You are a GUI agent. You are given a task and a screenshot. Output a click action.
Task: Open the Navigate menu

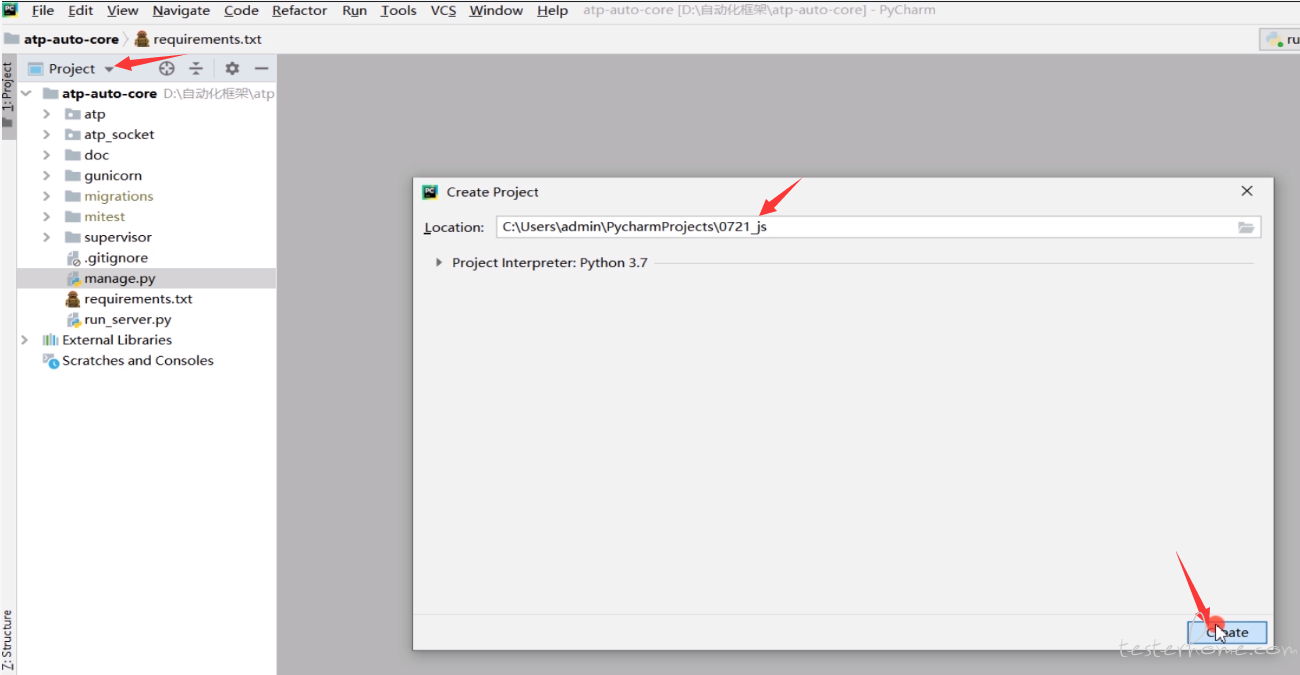(x=181, y=10)
